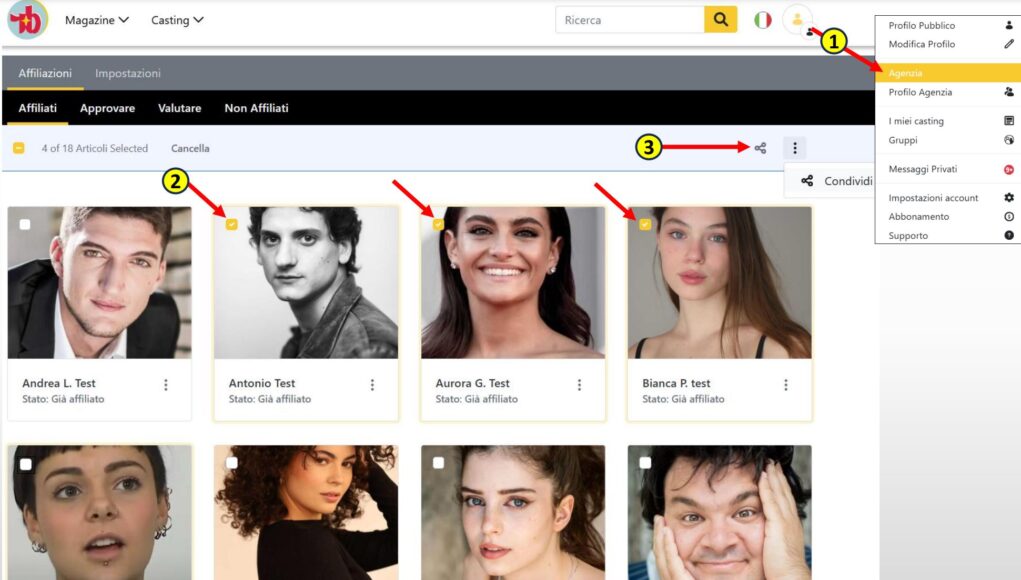This screenshot has width=1021, height=580.
Task: Click Cancella to clear selection
Action: tap(190, 148)
